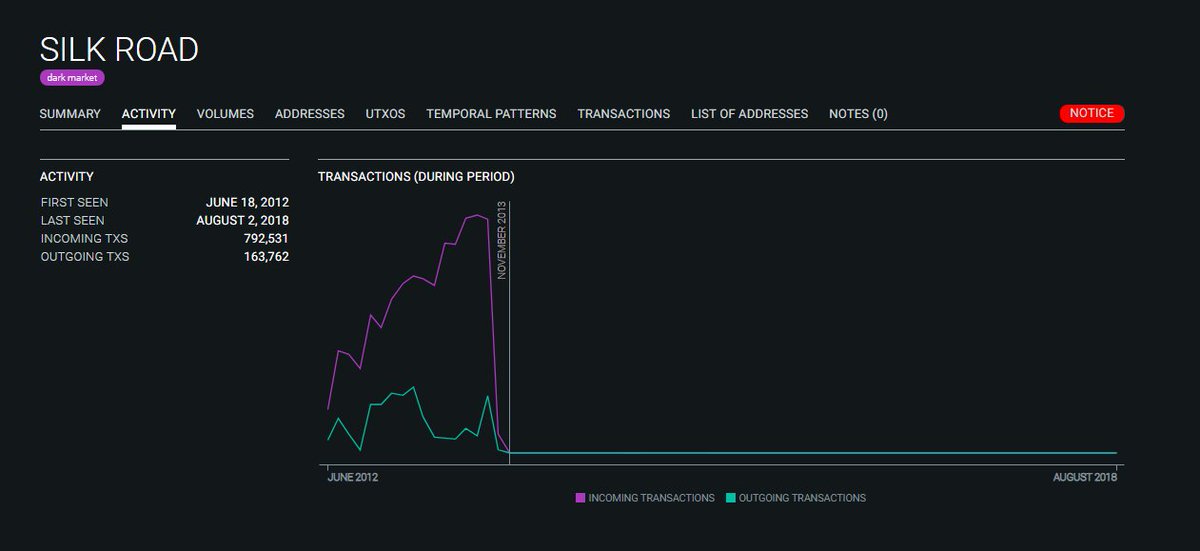Toggle the teal Outgoing Transactions legend swatch
This screenshot has height=551, width=1200.
pyautogui.click(x=731, y=498)
